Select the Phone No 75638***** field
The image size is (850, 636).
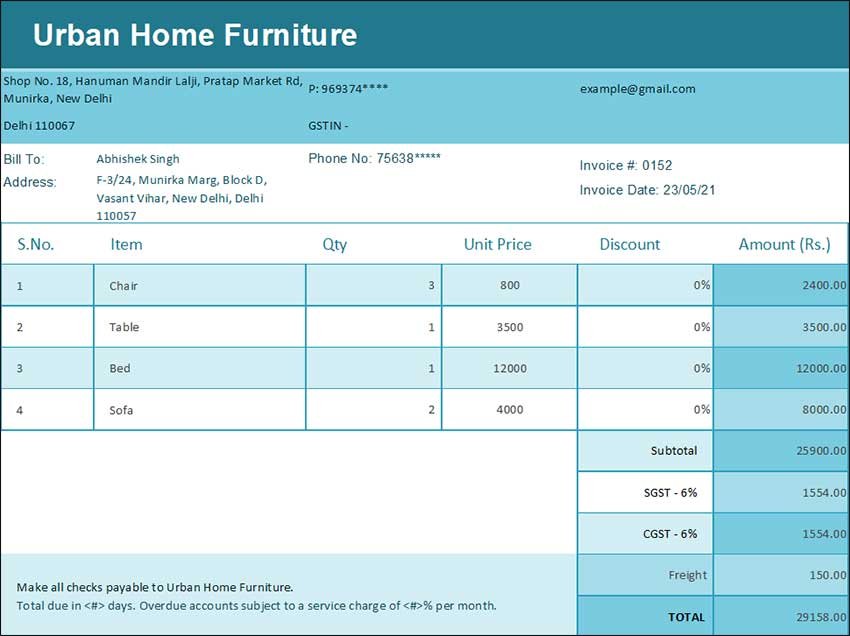point(374,158)
